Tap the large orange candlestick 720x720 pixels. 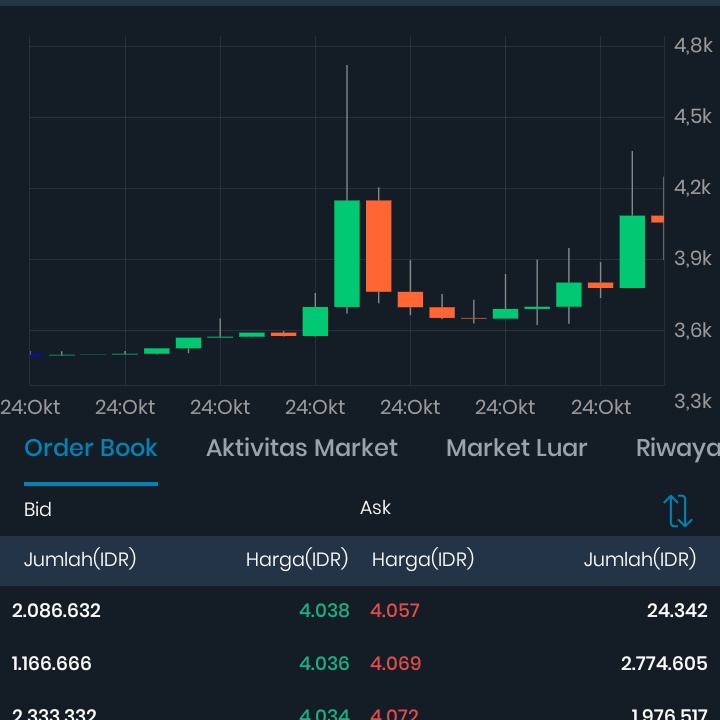pos(379,246)
